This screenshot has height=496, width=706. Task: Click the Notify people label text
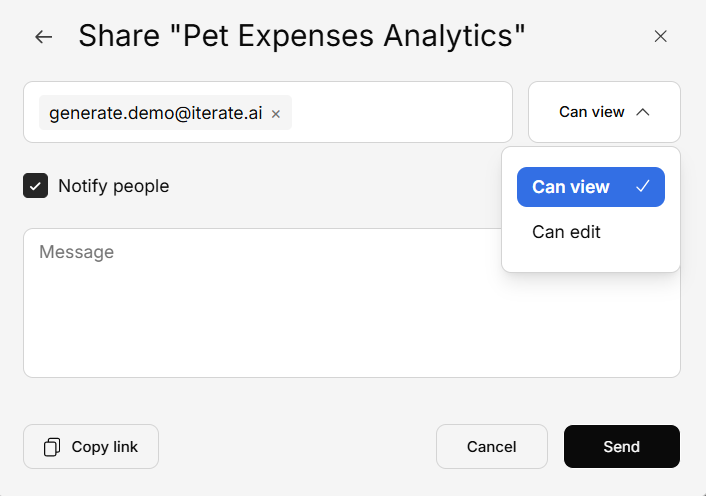pyautogui.click(x=113, y=186)
